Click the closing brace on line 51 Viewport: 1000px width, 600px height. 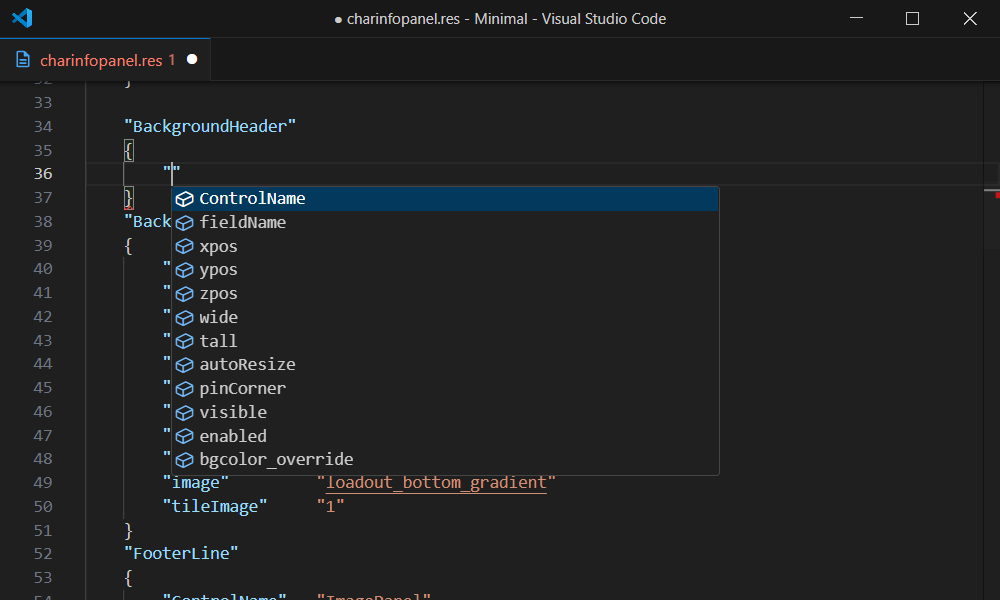click(x=128, y=530)
